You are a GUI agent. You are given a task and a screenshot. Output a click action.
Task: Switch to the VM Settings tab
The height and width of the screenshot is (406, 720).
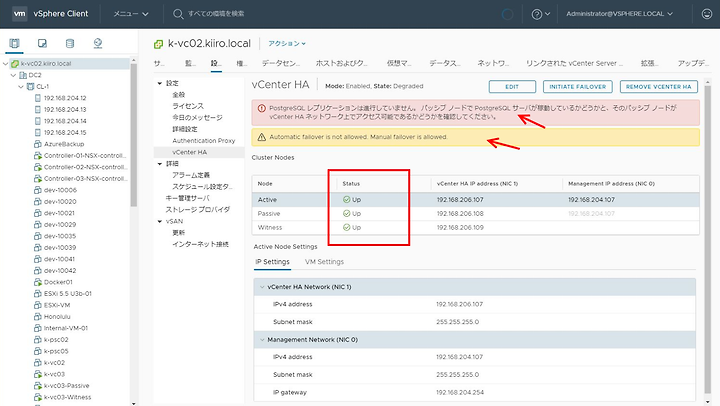[x=324, y=262]
